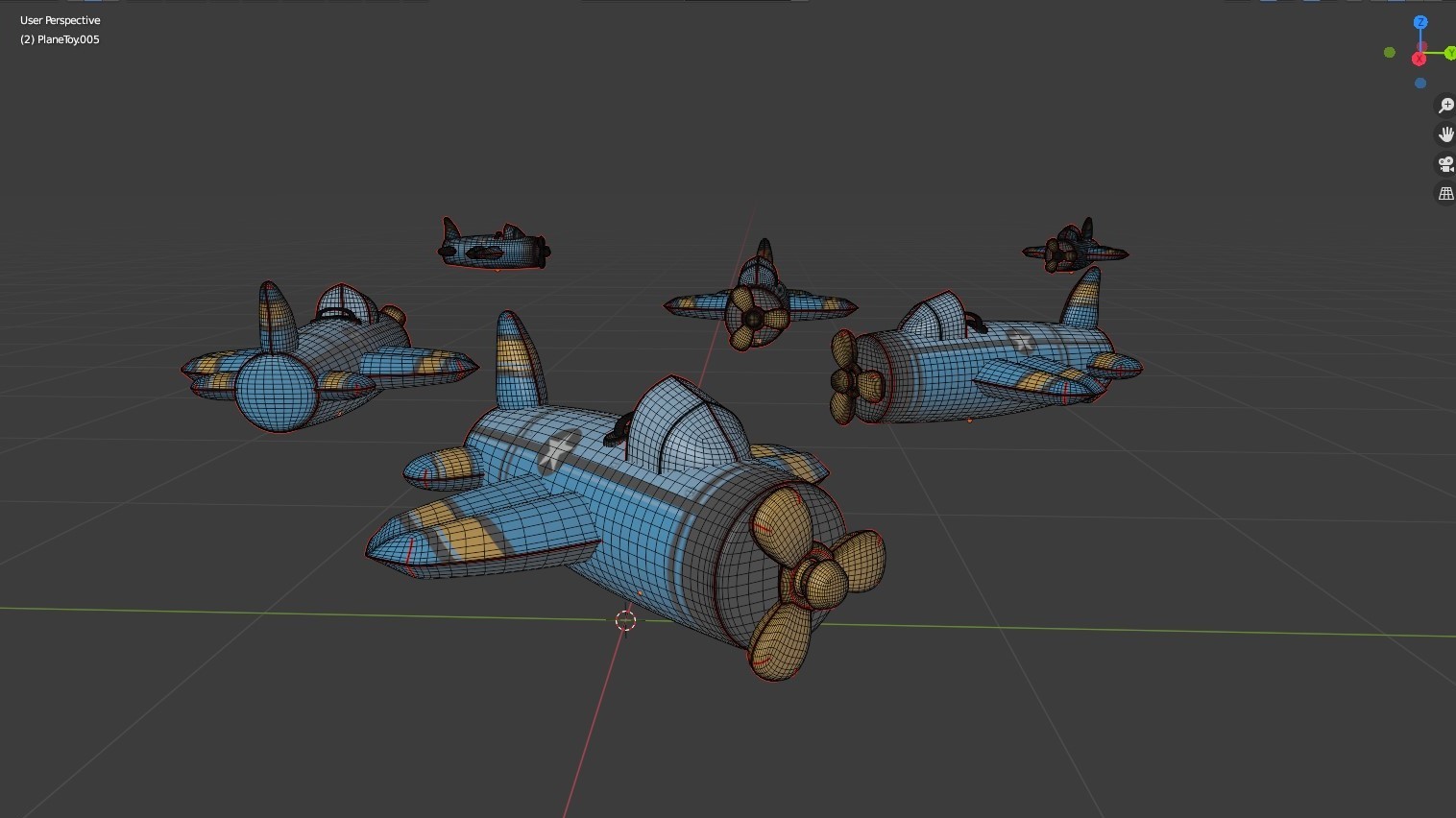Click the blue -Z dot below the gizmo
Image resolution: width=1456 pixels, height=818 pixels.
coord(1420,83)
